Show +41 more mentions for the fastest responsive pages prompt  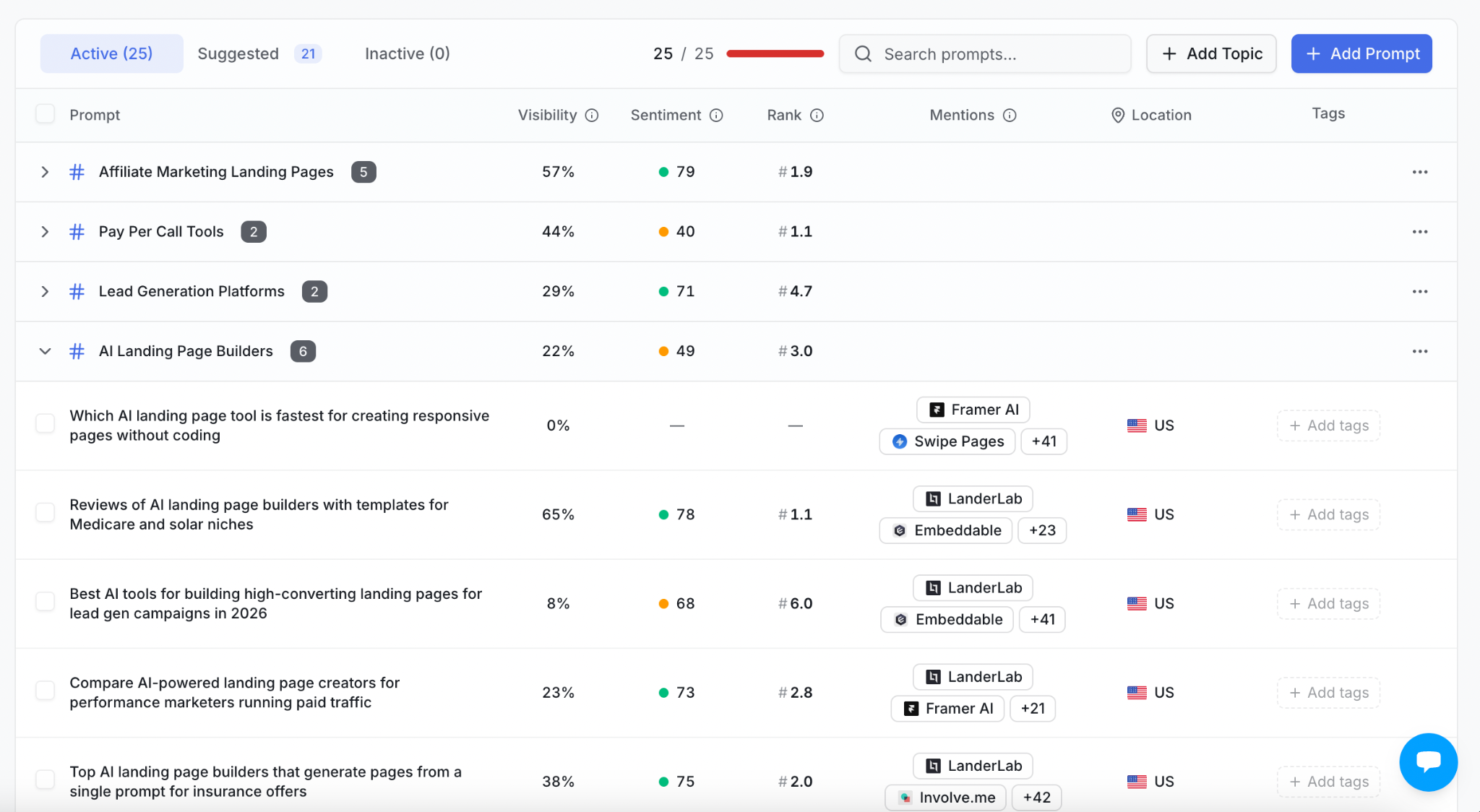(x=1044, y=441)
